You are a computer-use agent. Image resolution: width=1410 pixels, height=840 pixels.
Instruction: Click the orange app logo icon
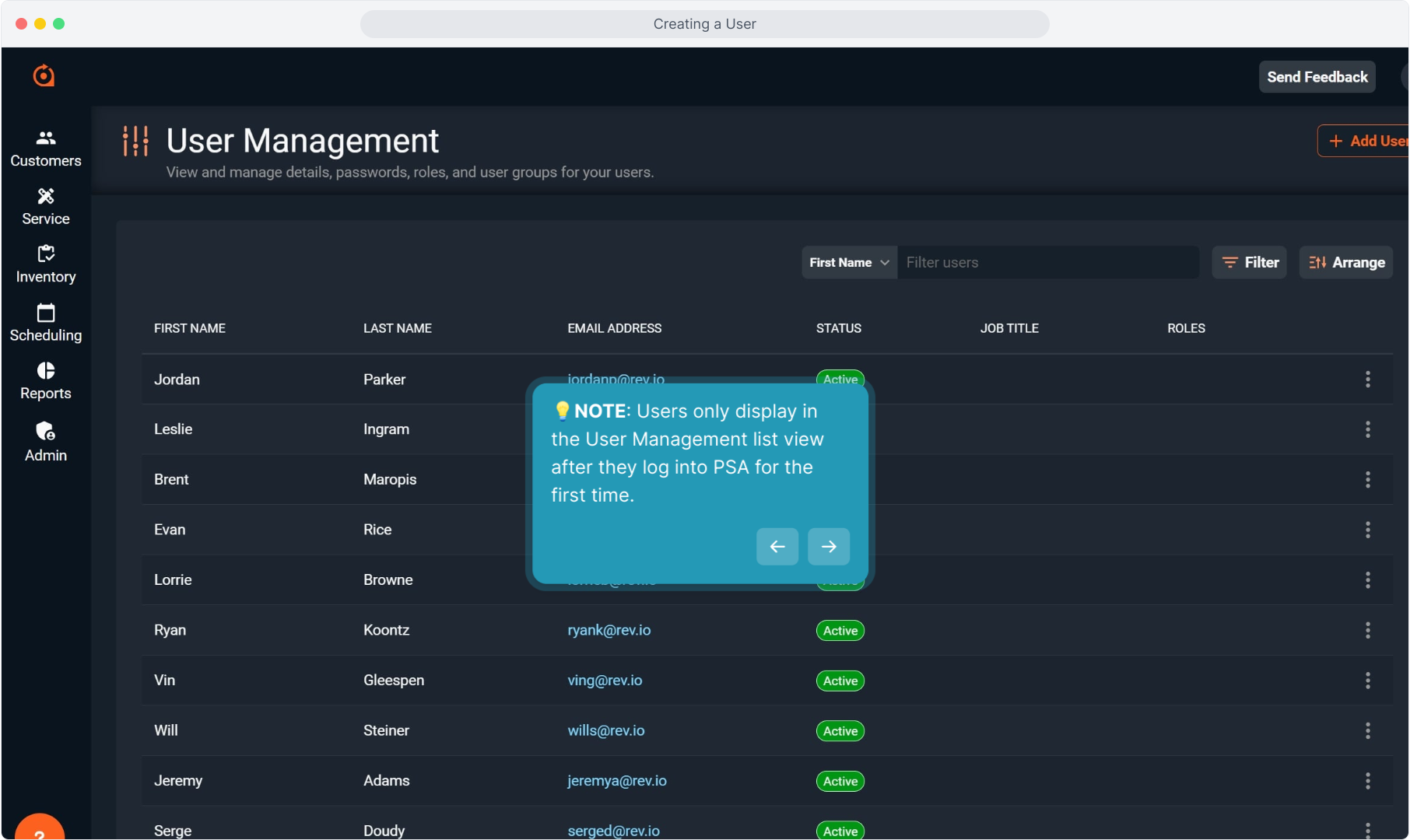[44, 75]
